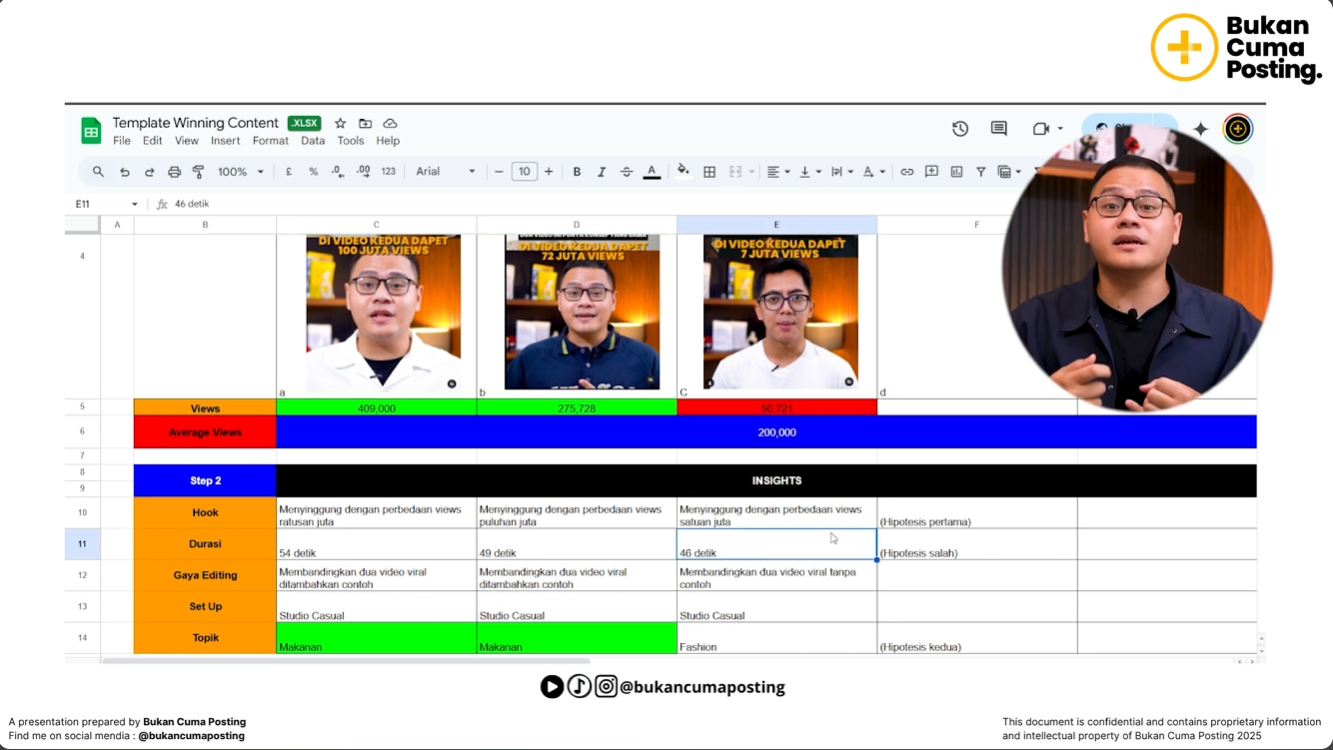Open the text rotation dropdown

tap(873, 172)
